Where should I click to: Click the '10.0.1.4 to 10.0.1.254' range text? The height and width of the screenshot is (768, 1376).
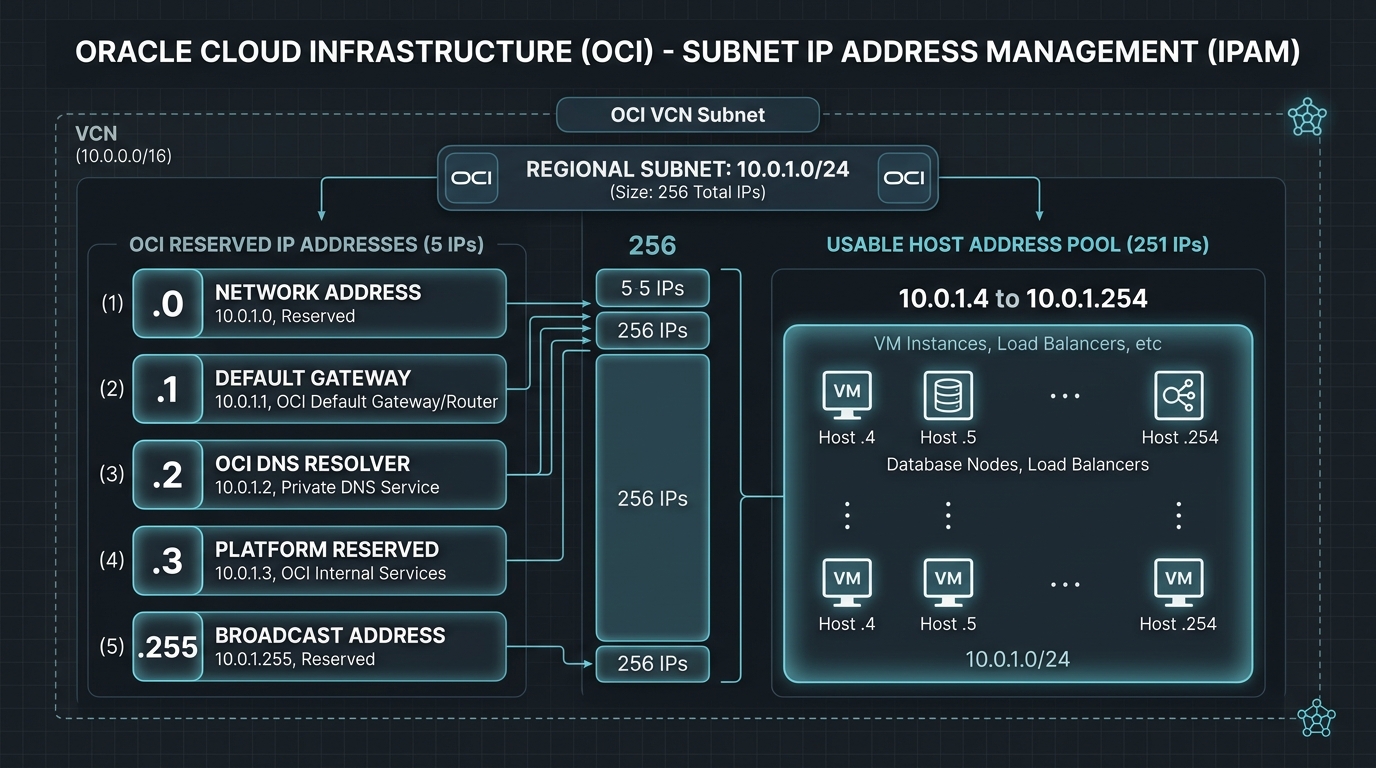coord(1022,298)
